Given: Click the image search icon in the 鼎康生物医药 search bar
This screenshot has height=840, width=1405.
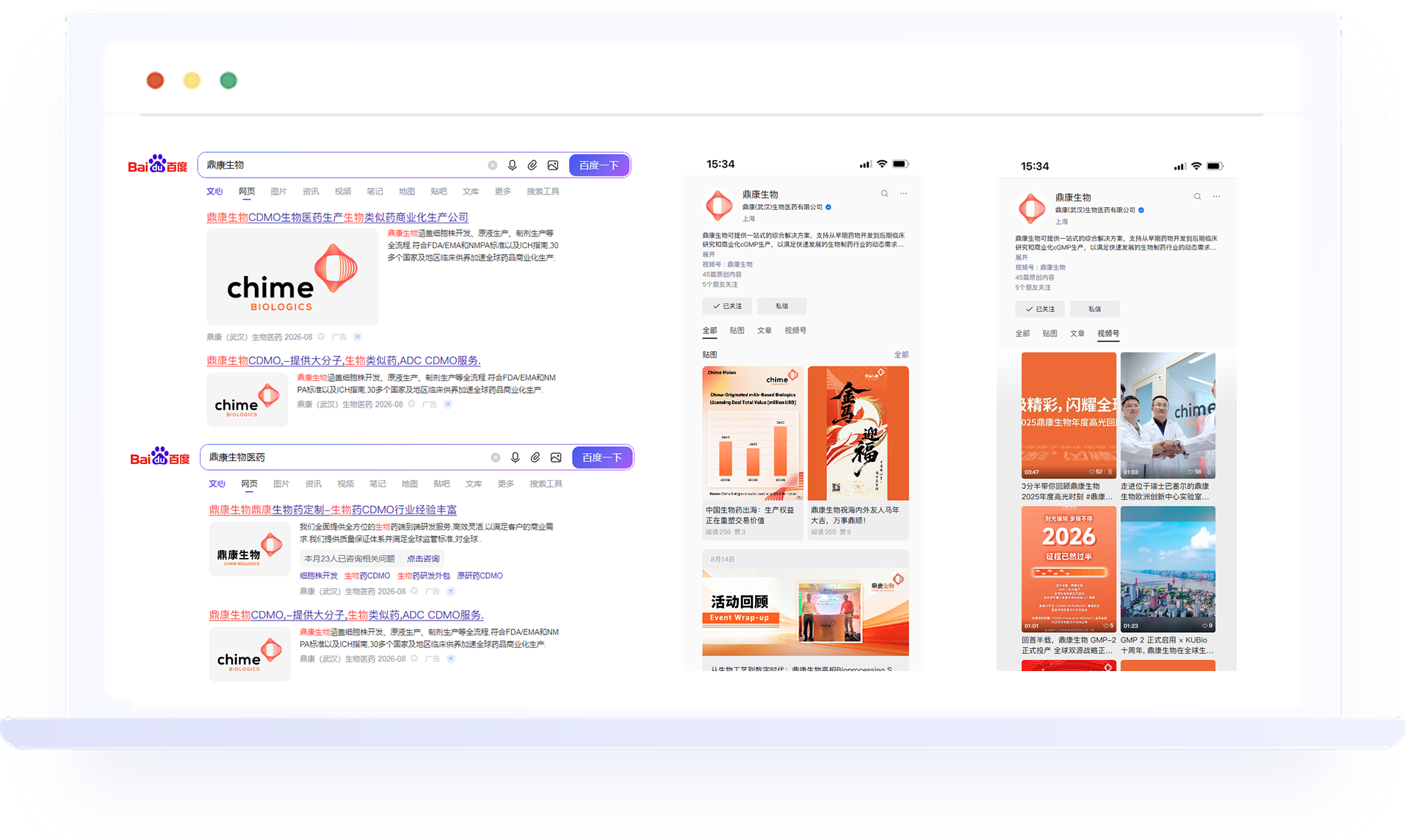Looking at the screenshot, I should coord(556,457).
